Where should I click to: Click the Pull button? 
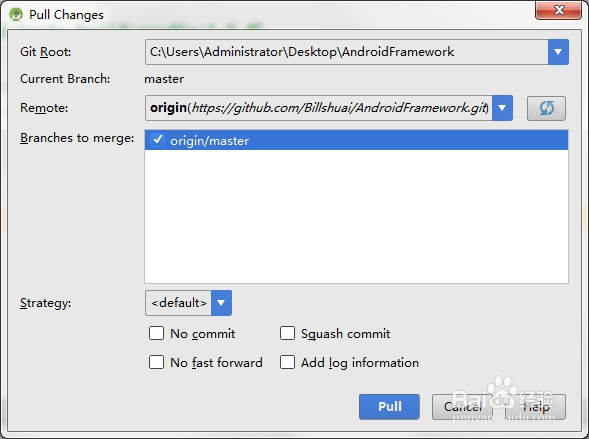[389, 407]
